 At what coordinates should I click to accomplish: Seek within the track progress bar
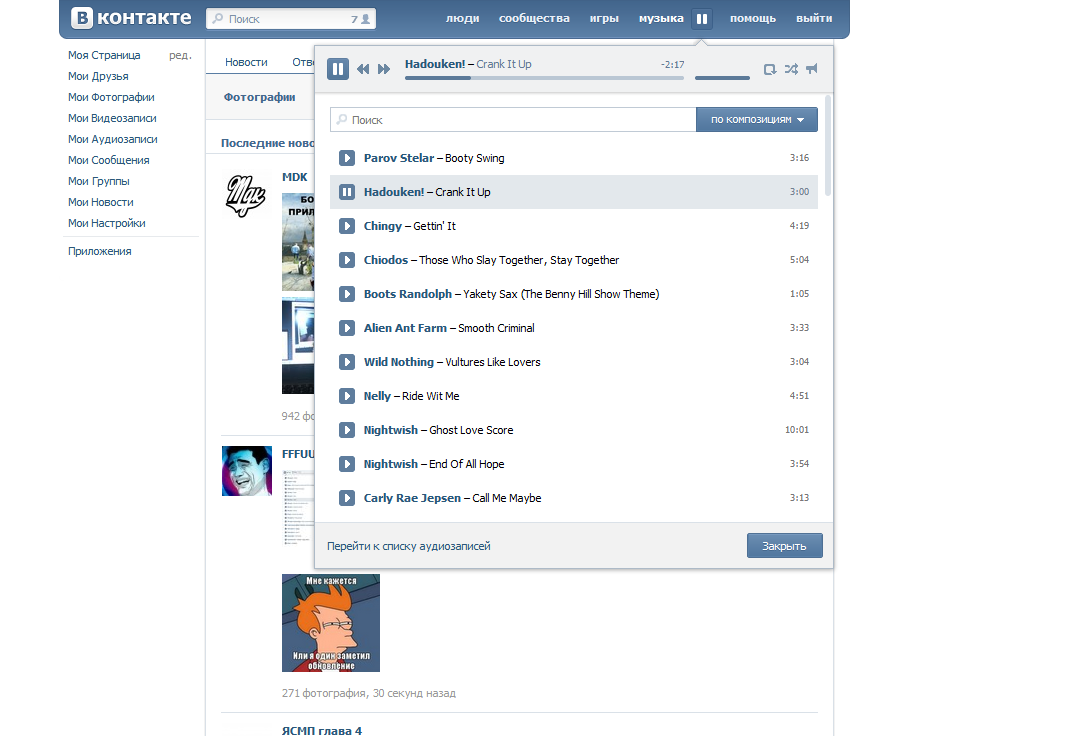point(544,78)
